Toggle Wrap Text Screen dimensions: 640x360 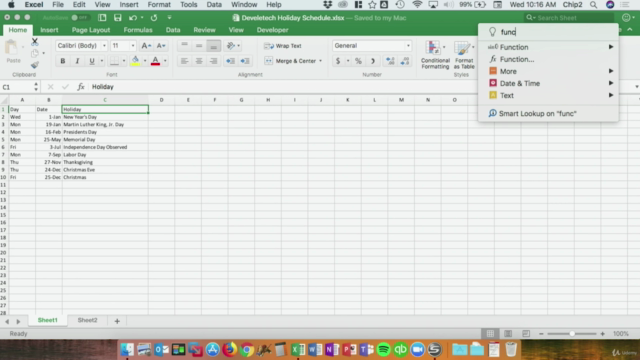click(283, 46)
